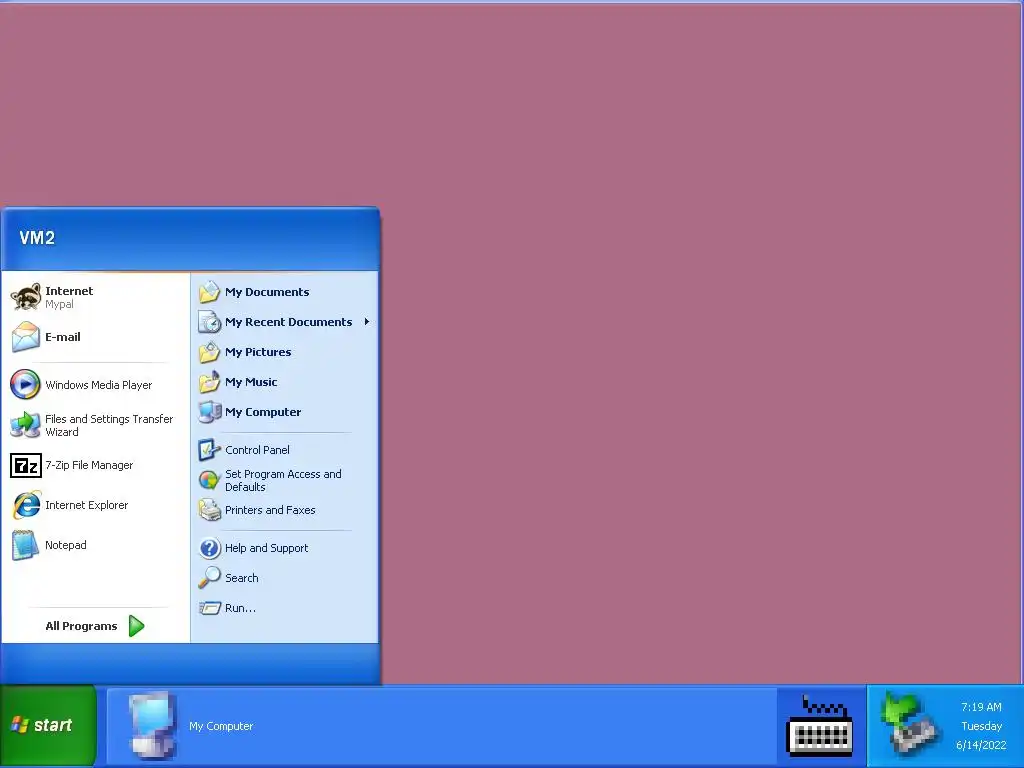The height and width of the screenshot is (768, 1024).
Task: Click the 7:19 AM clock in tray
Action: (981, 707)
